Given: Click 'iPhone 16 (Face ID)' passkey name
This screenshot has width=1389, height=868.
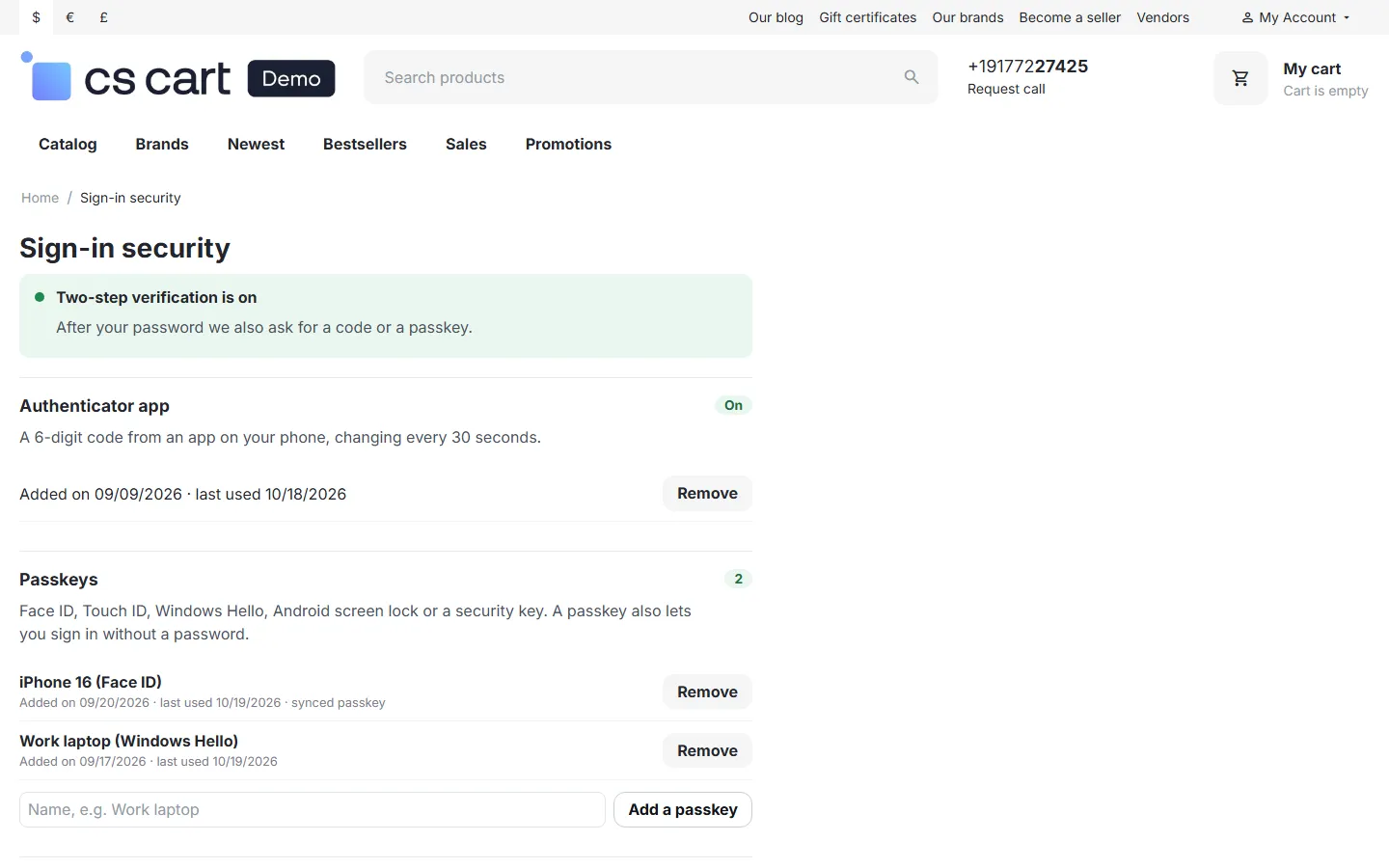Looking at the screenshot, I should [x=91, y=682].
